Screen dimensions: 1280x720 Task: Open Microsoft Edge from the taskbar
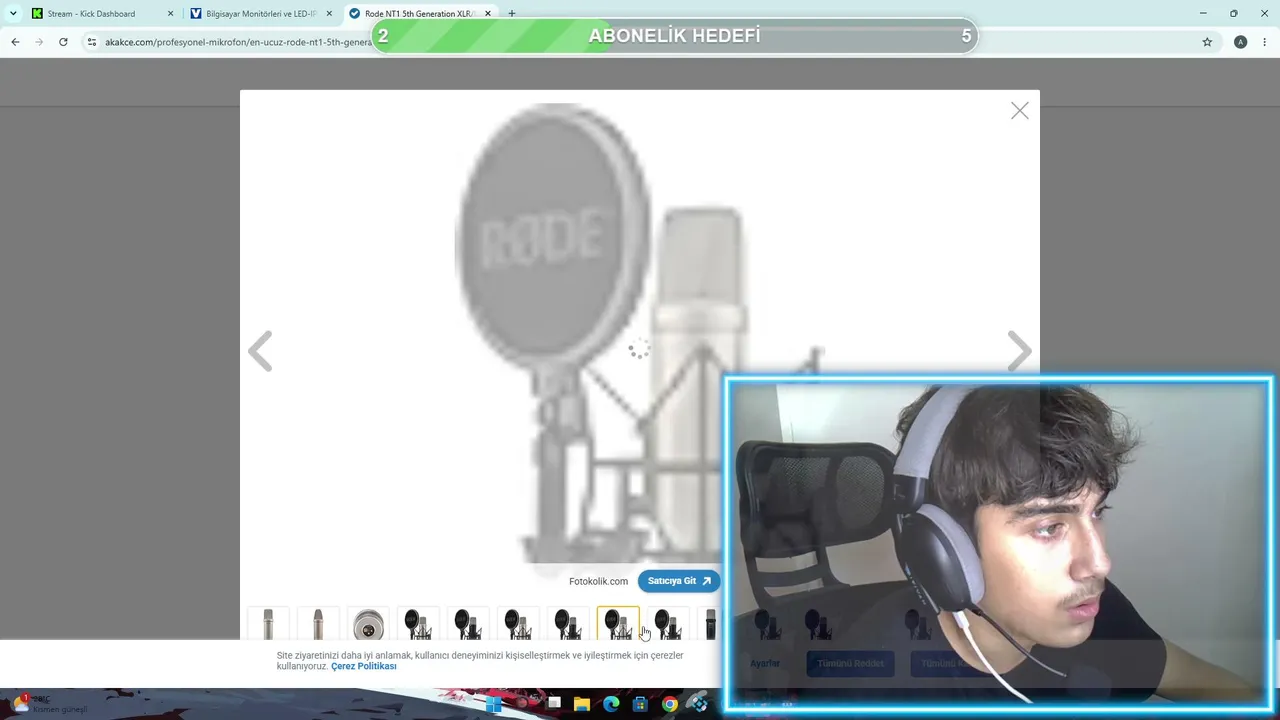click(x=611, y=704)
